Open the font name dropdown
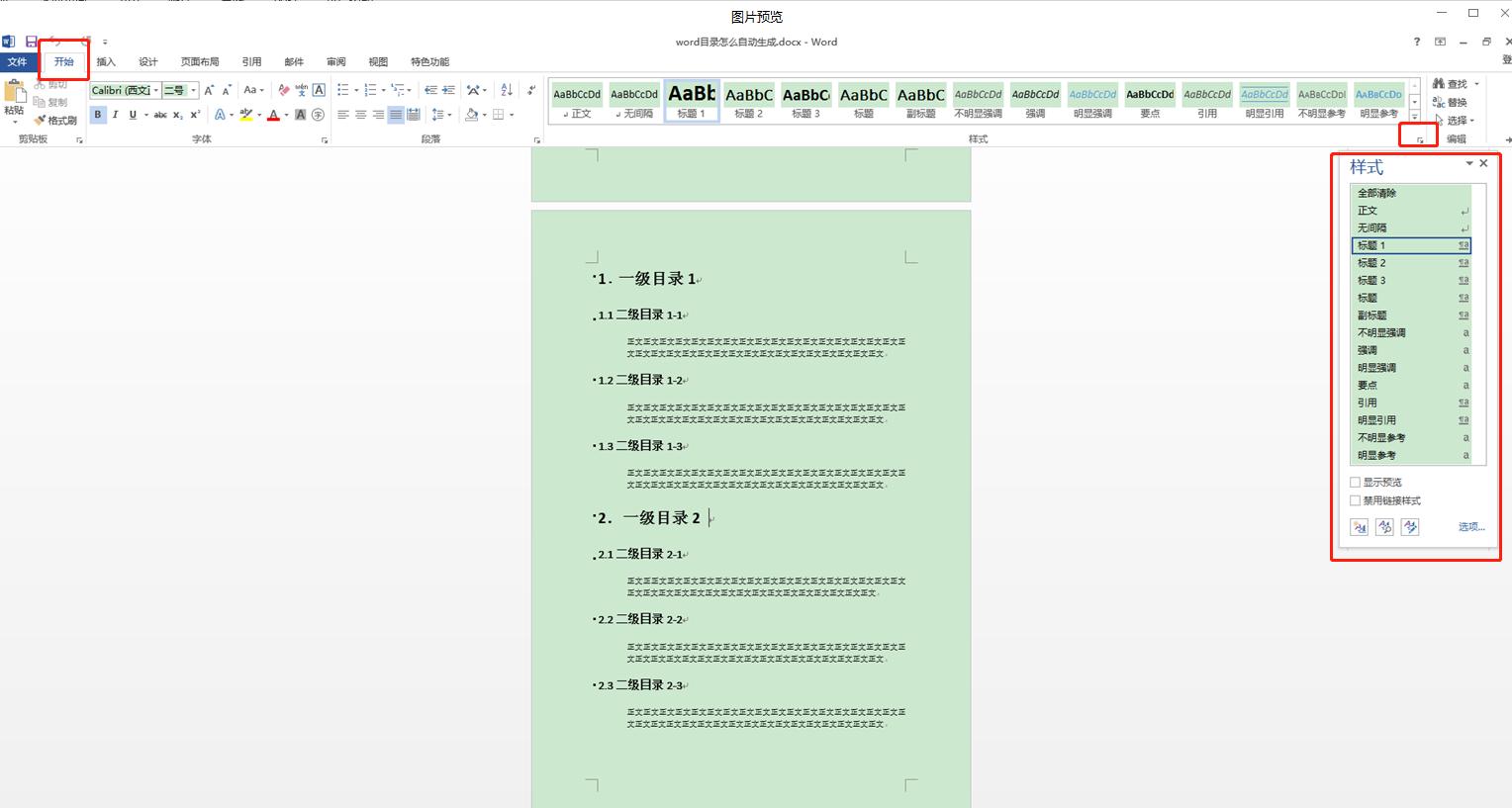The width and height of the screenshot is (1512, 808). (155, 89)
